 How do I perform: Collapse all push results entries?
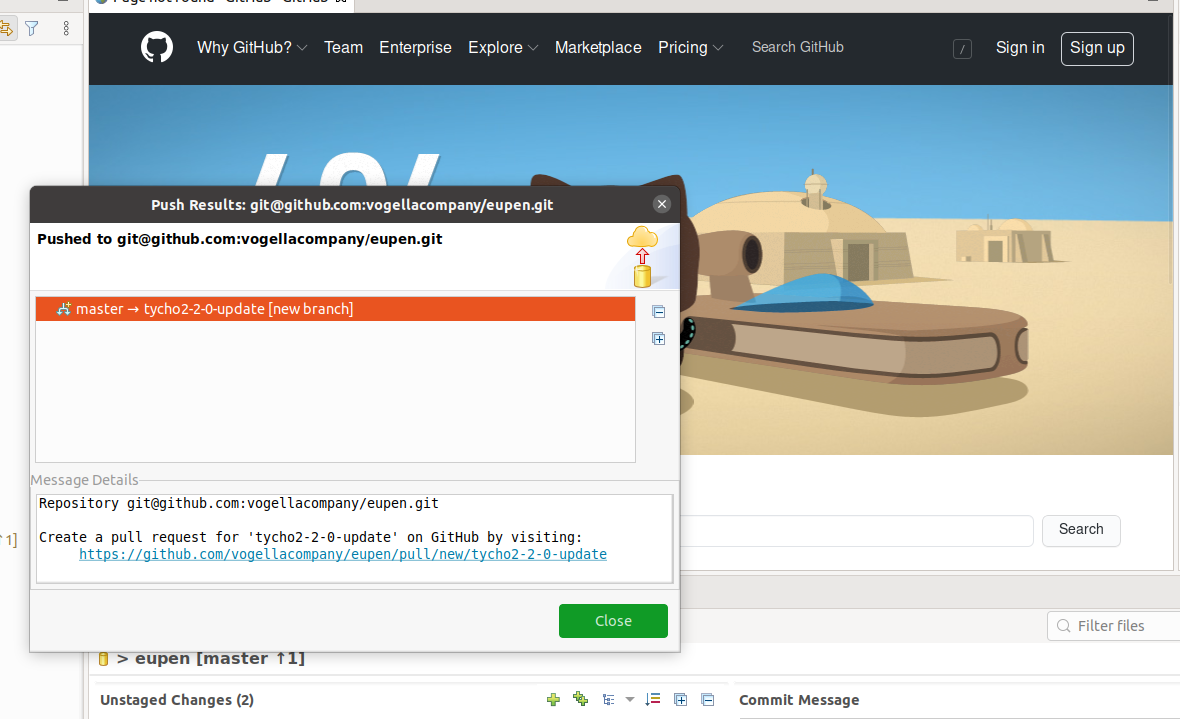point(658,312)
